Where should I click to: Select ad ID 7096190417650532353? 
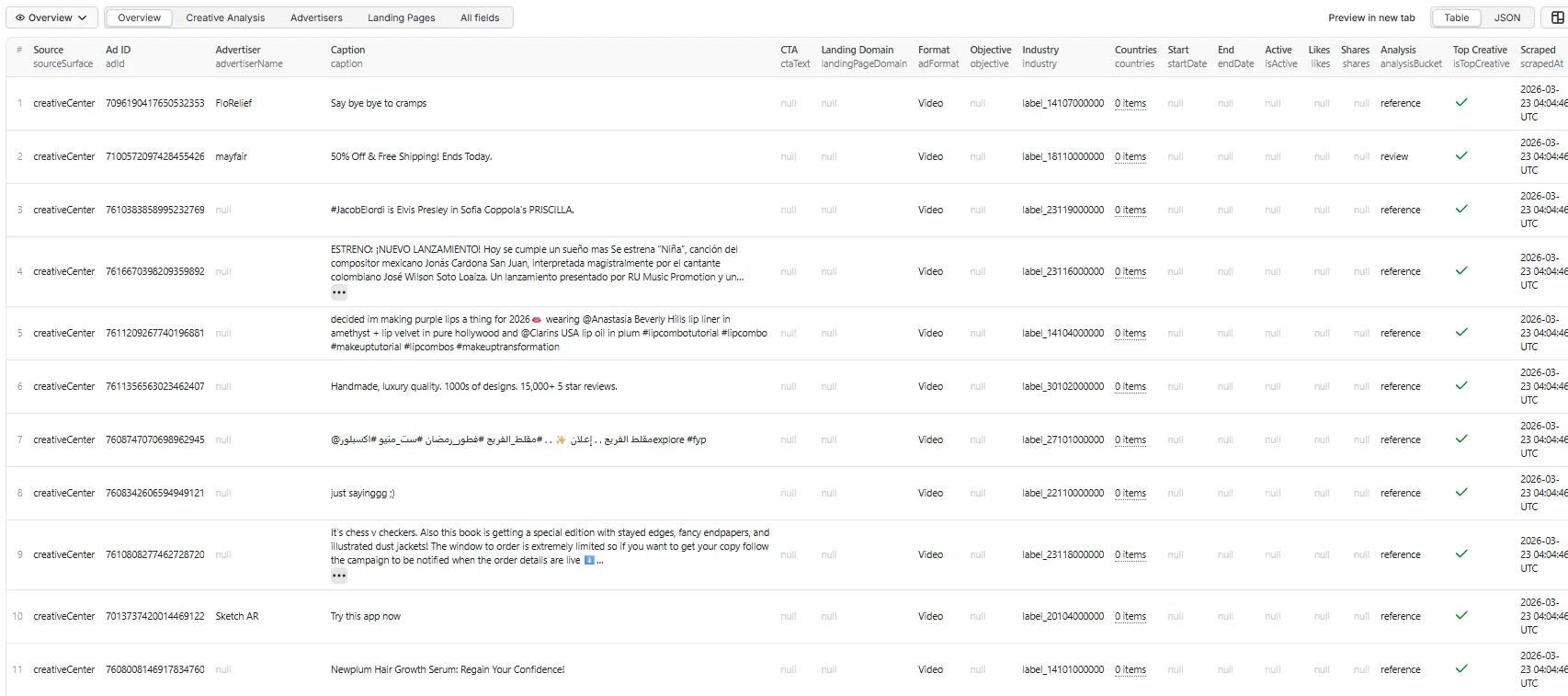[155, 103]
